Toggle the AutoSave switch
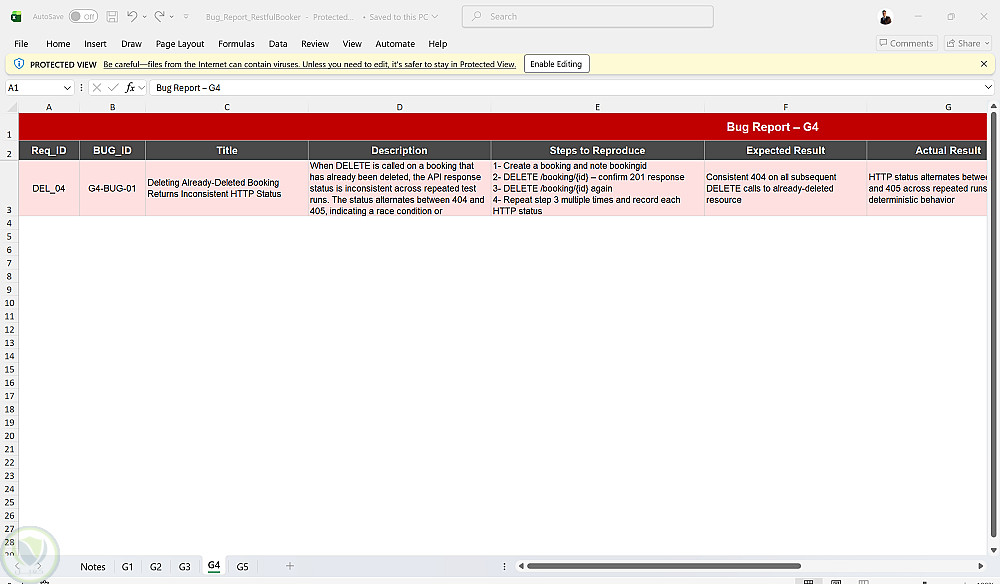Image resolution: width=1000 pixels, height=584 pixels. (83, 17)
